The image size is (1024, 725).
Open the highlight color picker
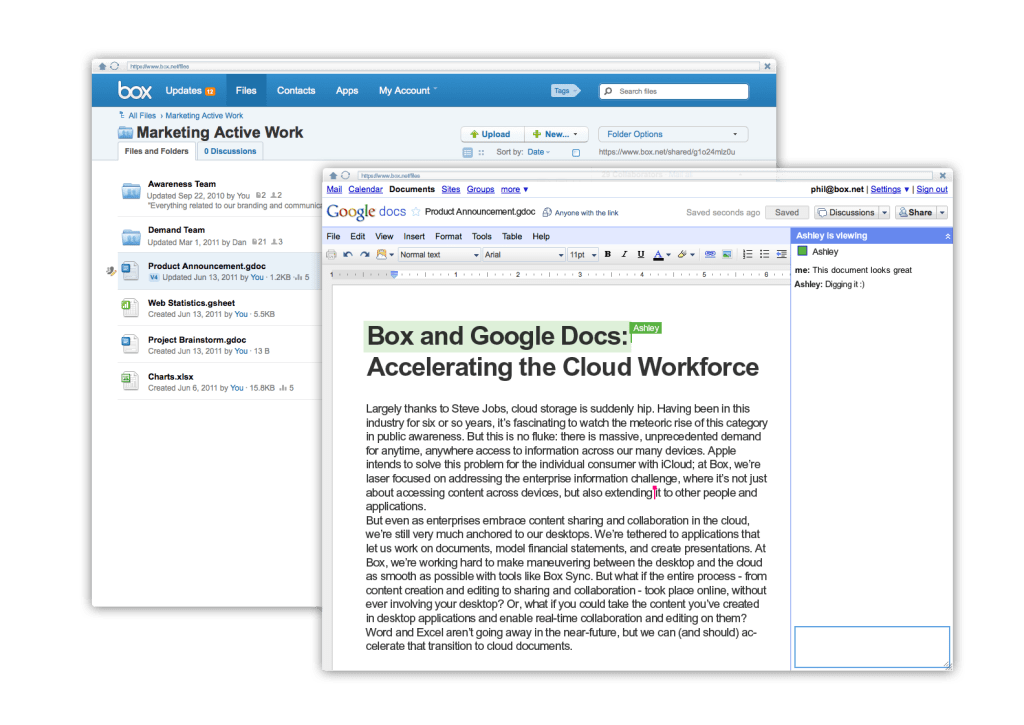click(686, 255)
